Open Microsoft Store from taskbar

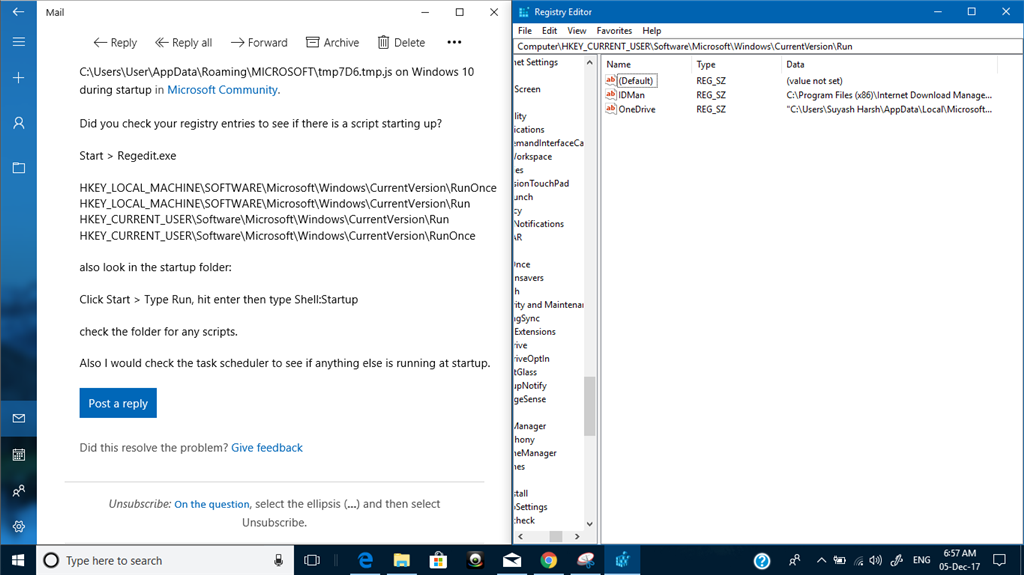[x=438, y=560]
